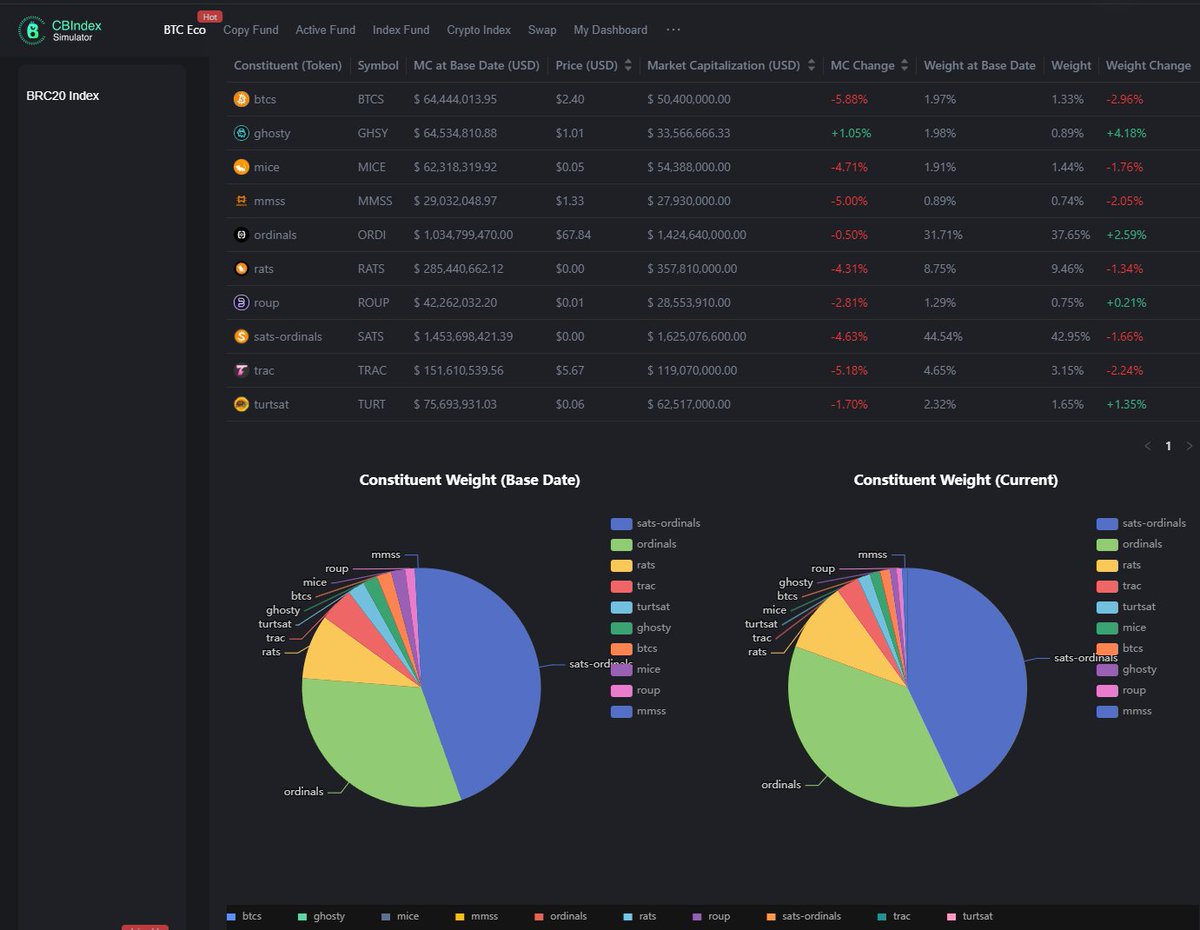Go to next table page arrow
1200x930 pixels.
[x=1189, y=446]
